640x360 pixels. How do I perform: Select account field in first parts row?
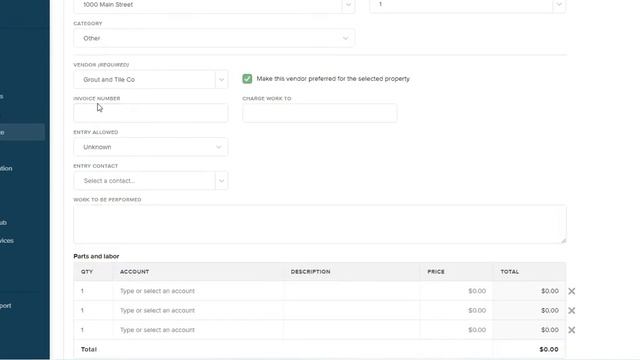pos(198,291)
